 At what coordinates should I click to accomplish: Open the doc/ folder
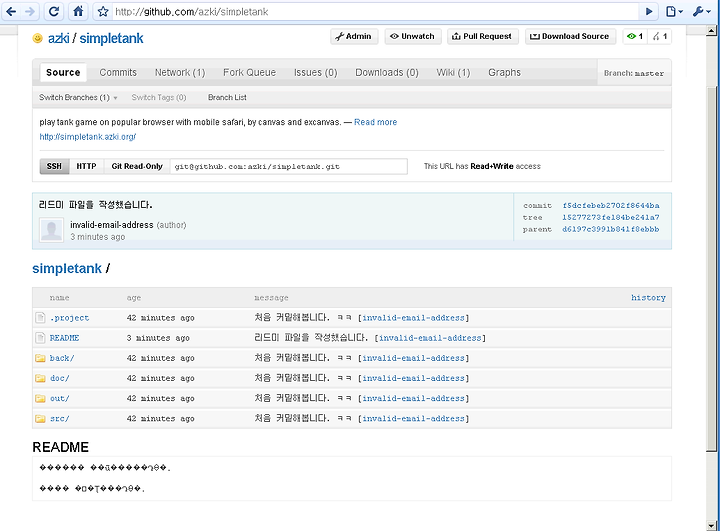click(x=59, y=378)
